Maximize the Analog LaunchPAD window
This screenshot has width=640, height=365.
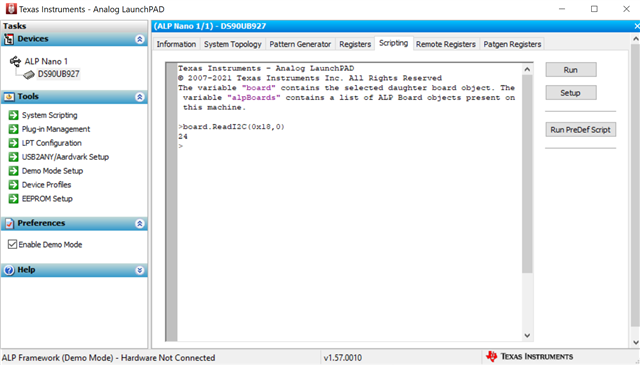tap(594, 9)
